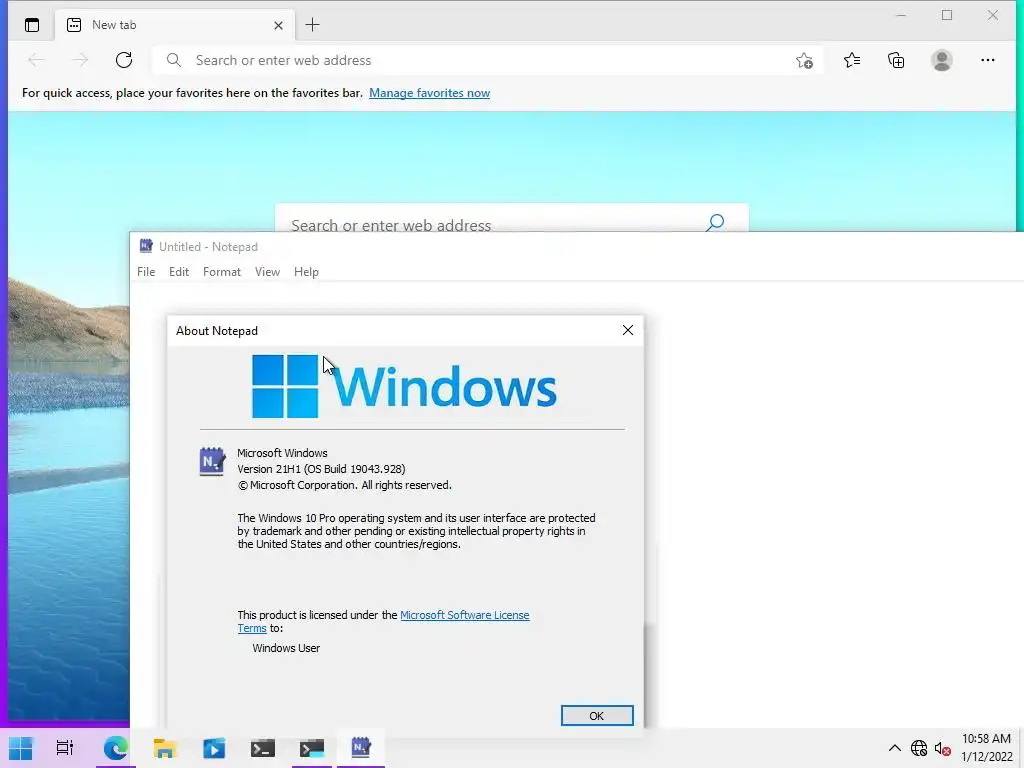Open Collections icon in Edge toolbar

click(896, 60)
